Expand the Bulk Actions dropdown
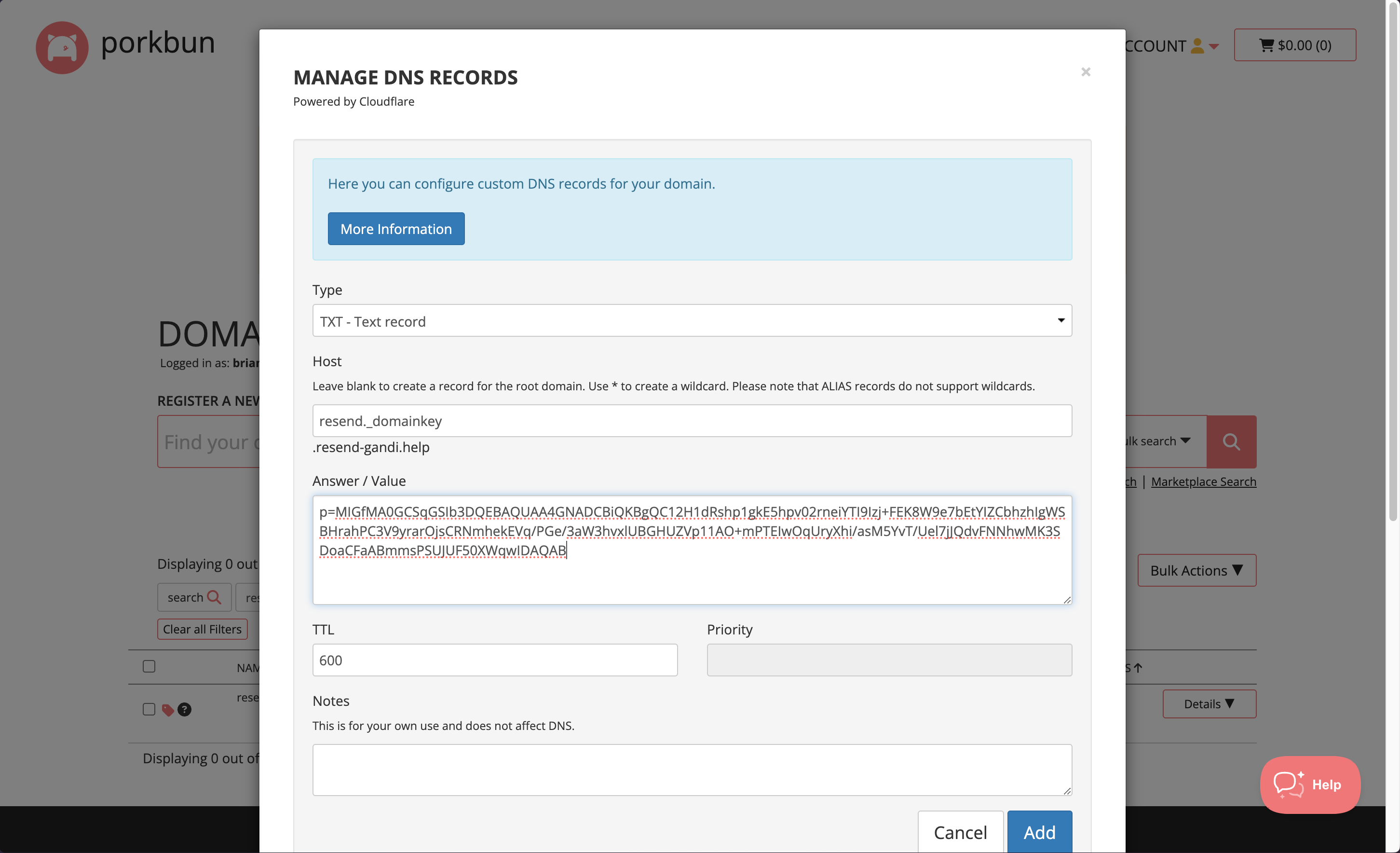Image resolution: width=1400 pixels, height=853 pixels. (x=1196, y=570)
